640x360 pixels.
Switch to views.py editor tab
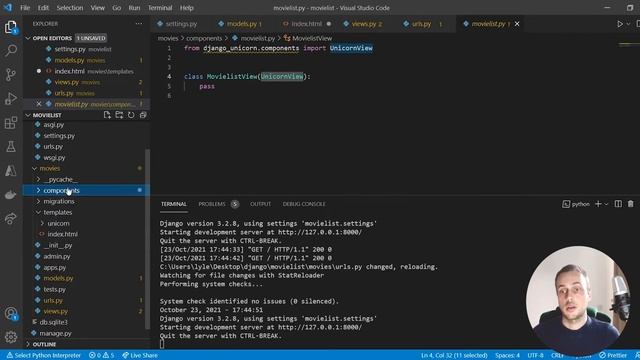pos(363,24)
